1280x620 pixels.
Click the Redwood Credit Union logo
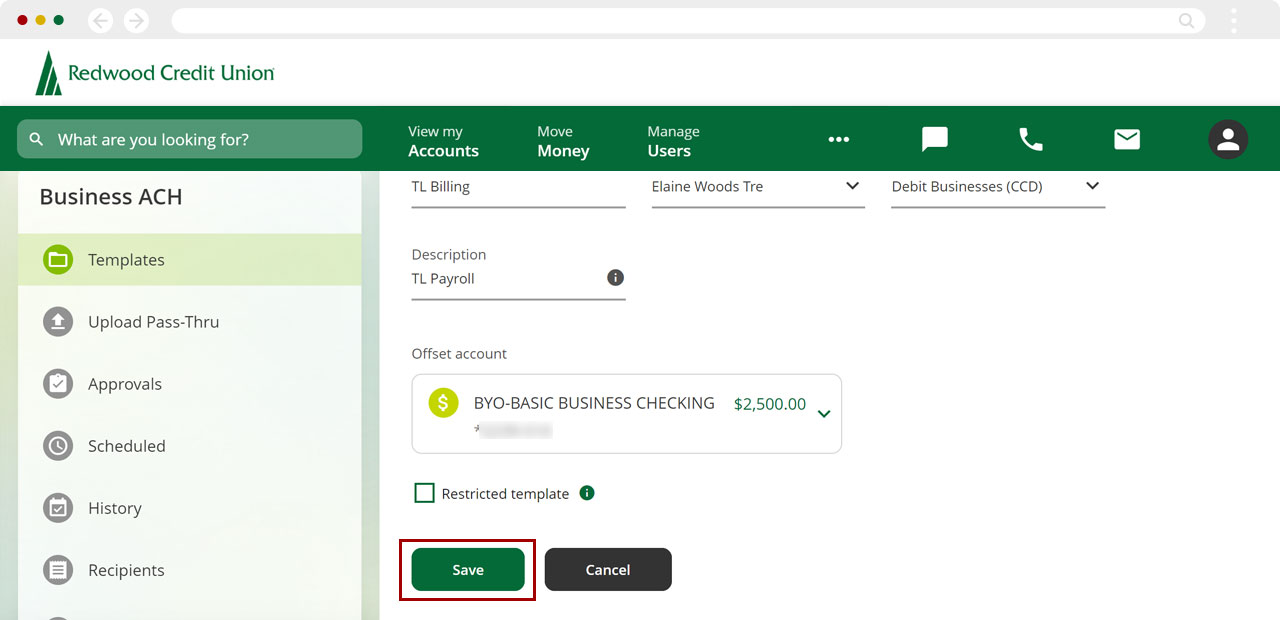pos(155,73)
